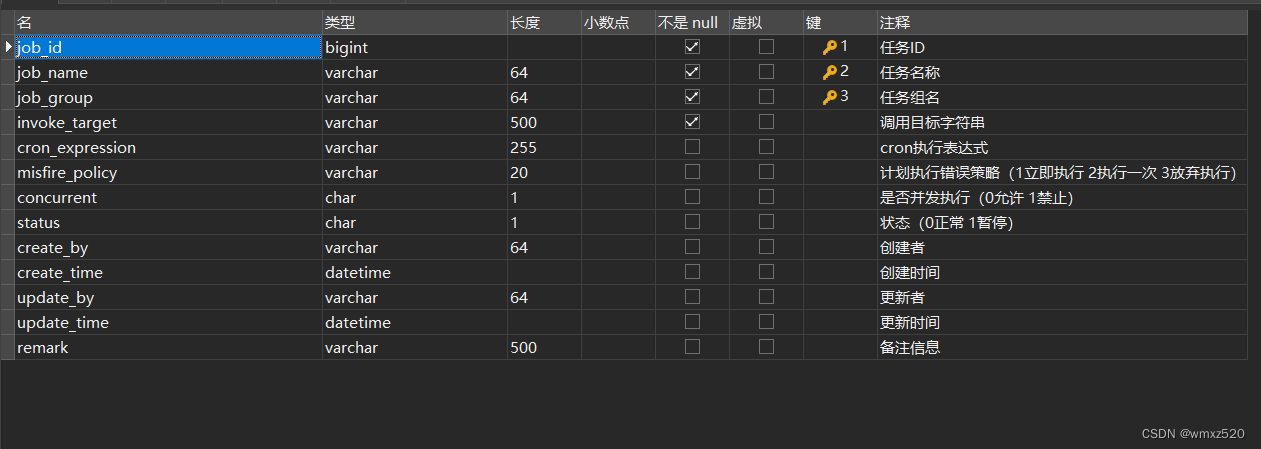The height and width of the screenshot is (449, 1261).
Task: Click the length 500 cell of invoke_target
Action: coord(544,122)
